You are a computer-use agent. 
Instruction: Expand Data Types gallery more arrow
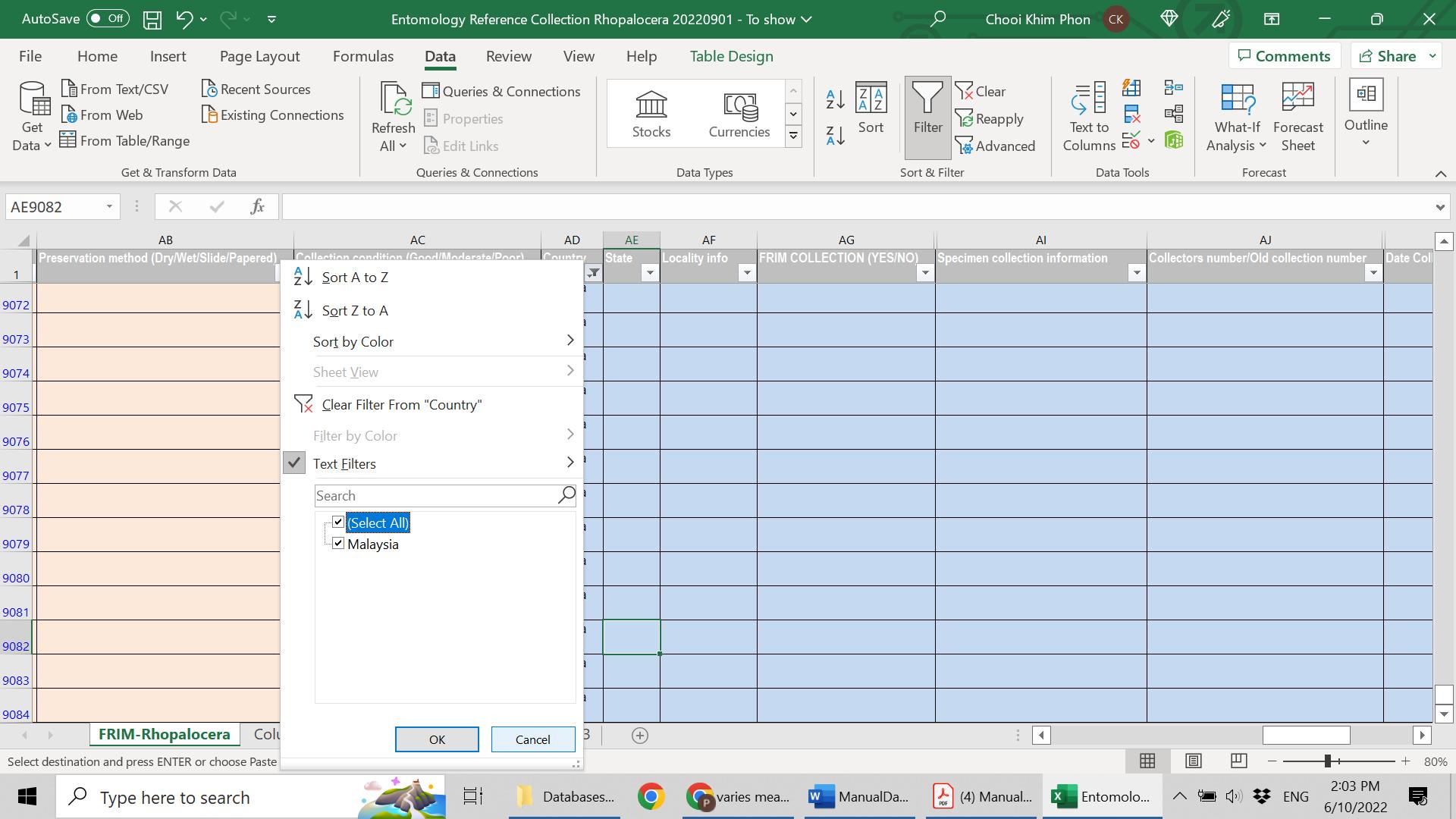pyautogui.click(x=793, y=136)
